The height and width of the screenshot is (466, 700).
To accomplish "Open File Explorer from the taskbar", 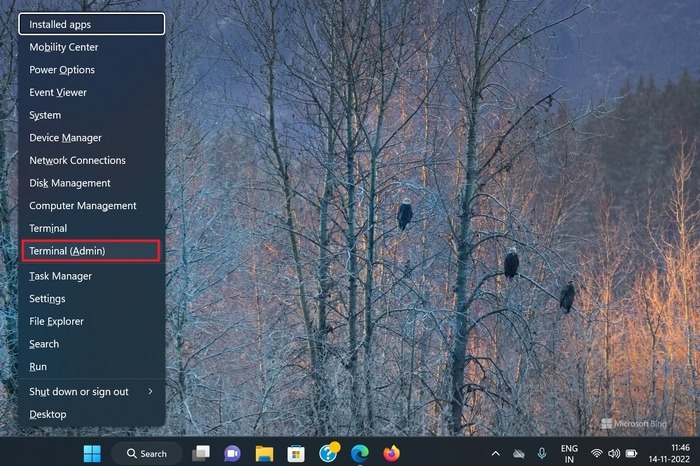I will pos(264,454).
